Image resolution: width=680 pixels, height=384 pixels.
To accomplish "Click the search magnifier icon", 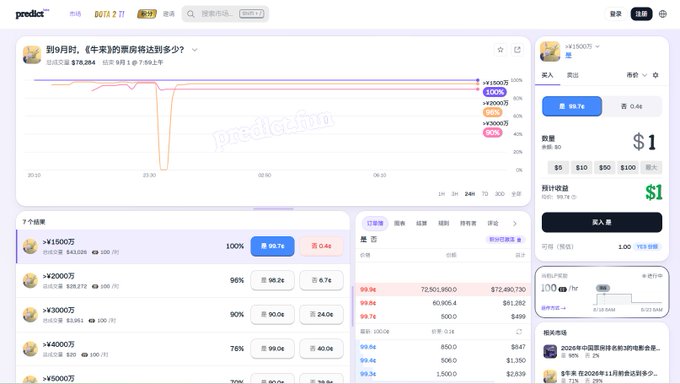I will click(x=191, y=14).
